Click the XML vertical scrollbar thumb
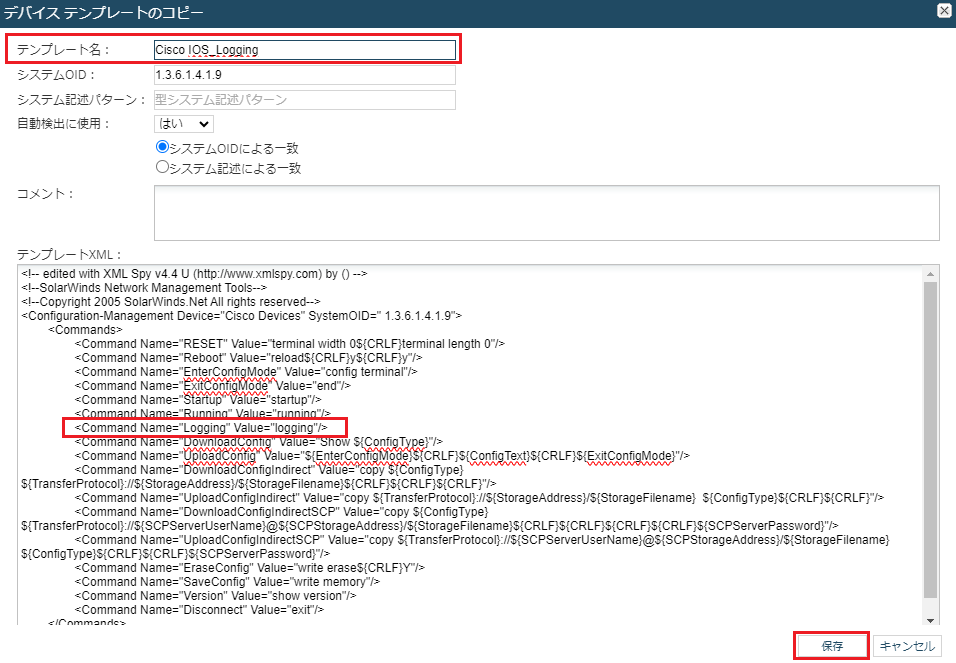 [x=930, y=440]
